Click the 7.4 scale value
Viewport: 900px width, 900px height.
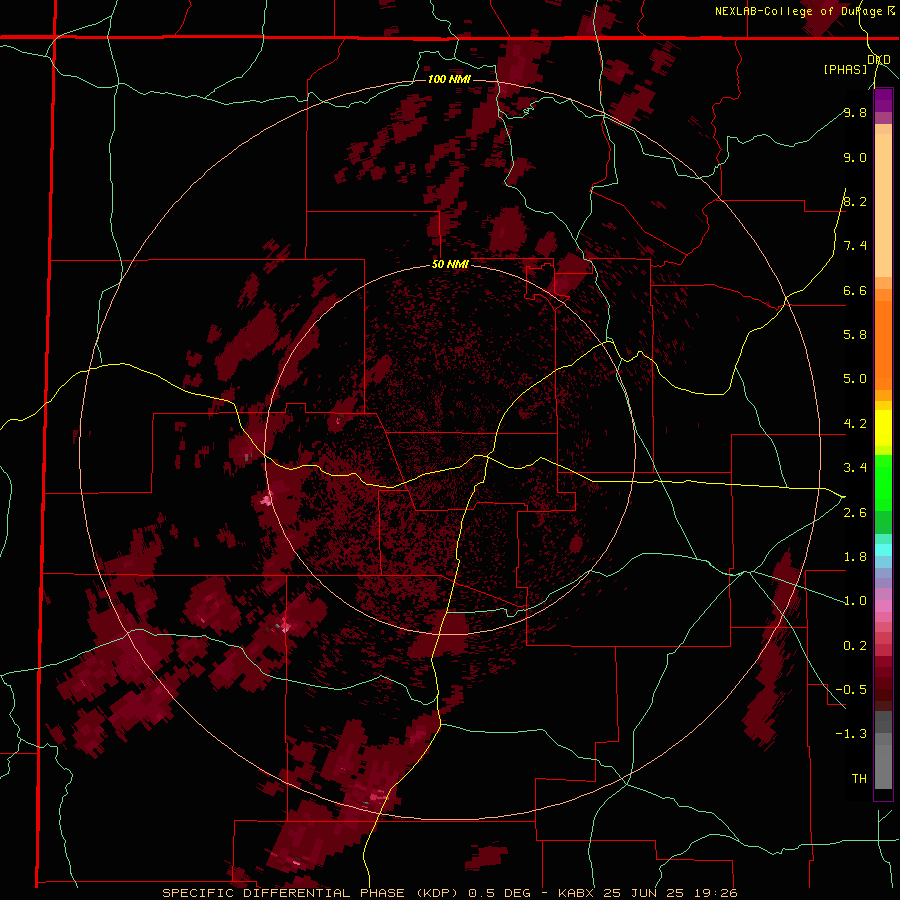pos(855,246)
